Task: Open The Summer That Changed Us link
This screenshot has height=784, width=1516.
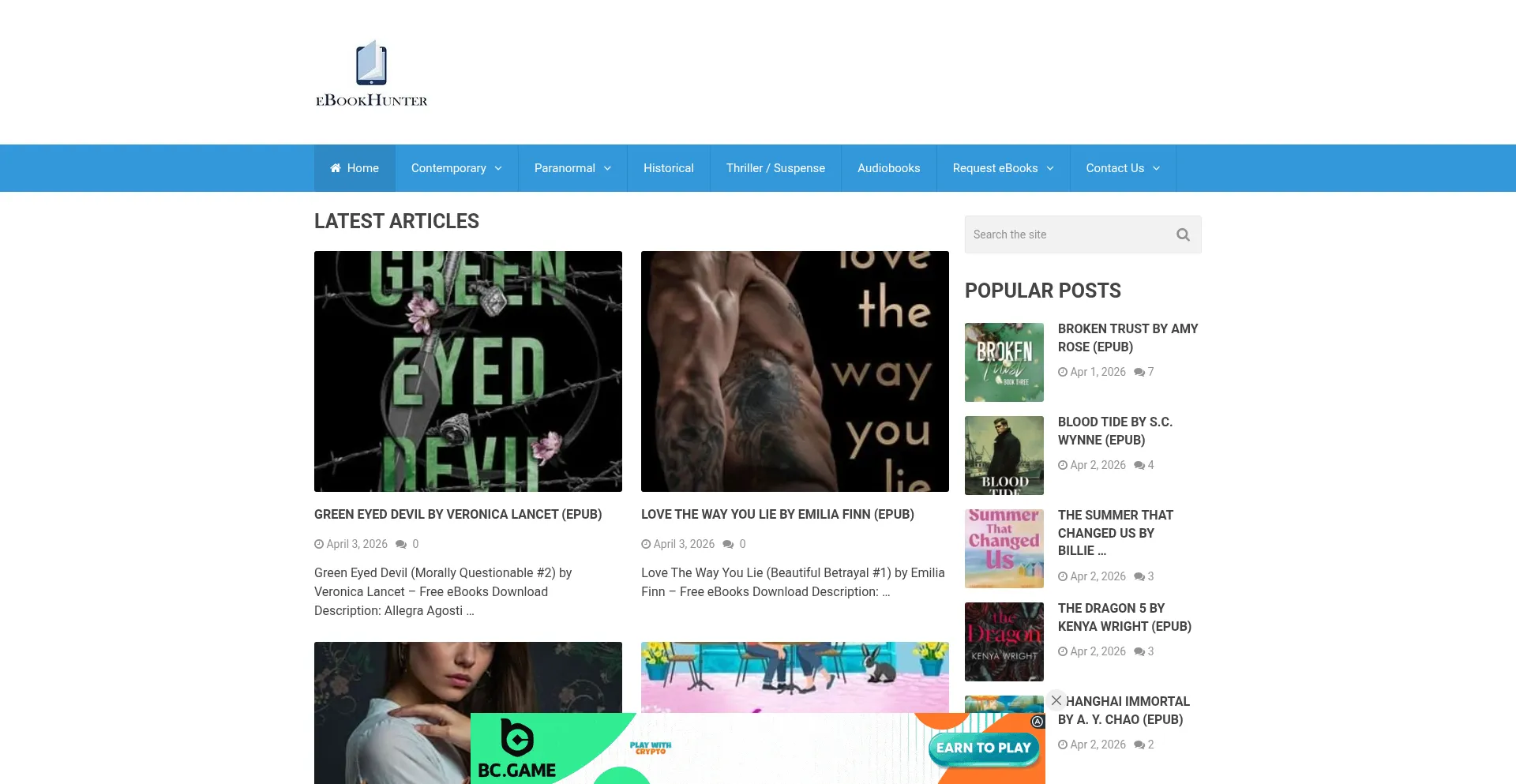Action: pyautogui.click(x=1116, y=533)
